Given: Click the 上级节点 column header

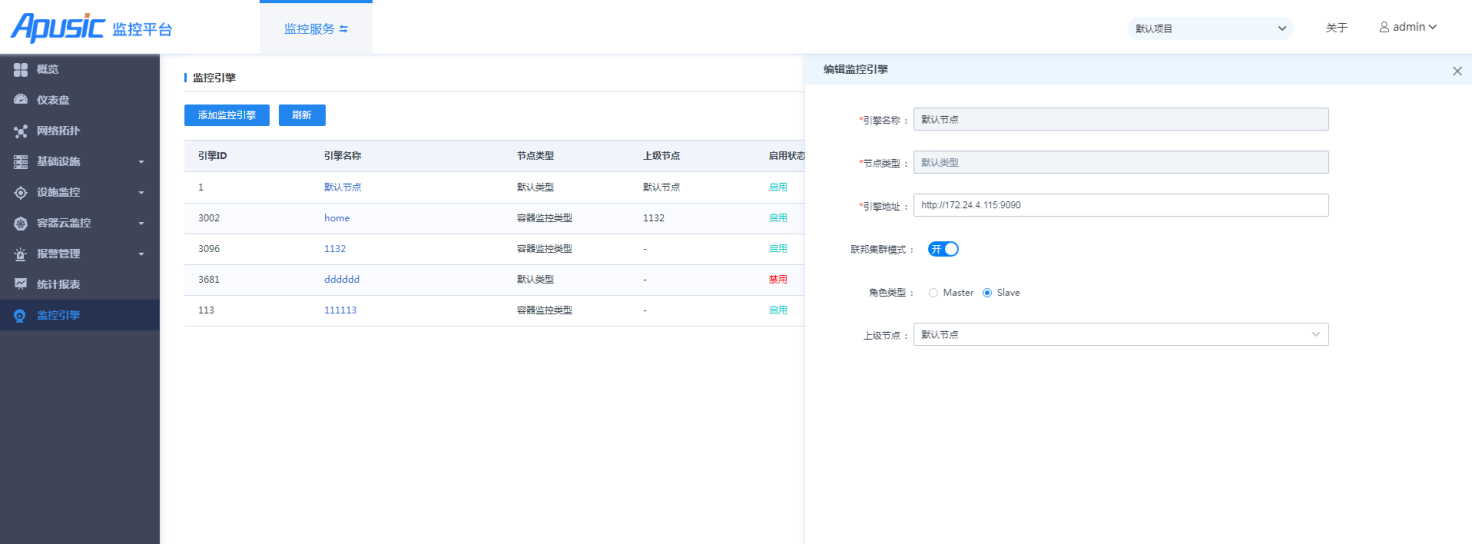Looking at the screenshot, I should (661, 156).
